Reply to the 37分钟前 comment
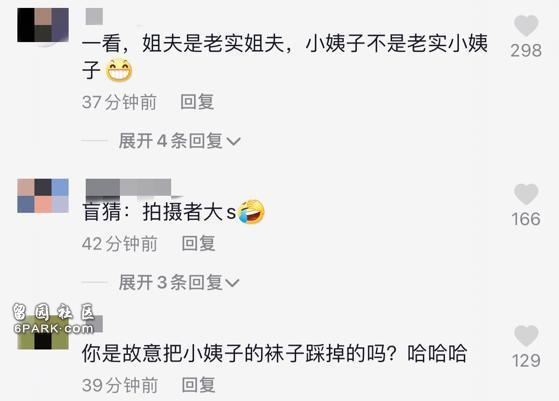 pyautogui.click(x=197, y=102)
